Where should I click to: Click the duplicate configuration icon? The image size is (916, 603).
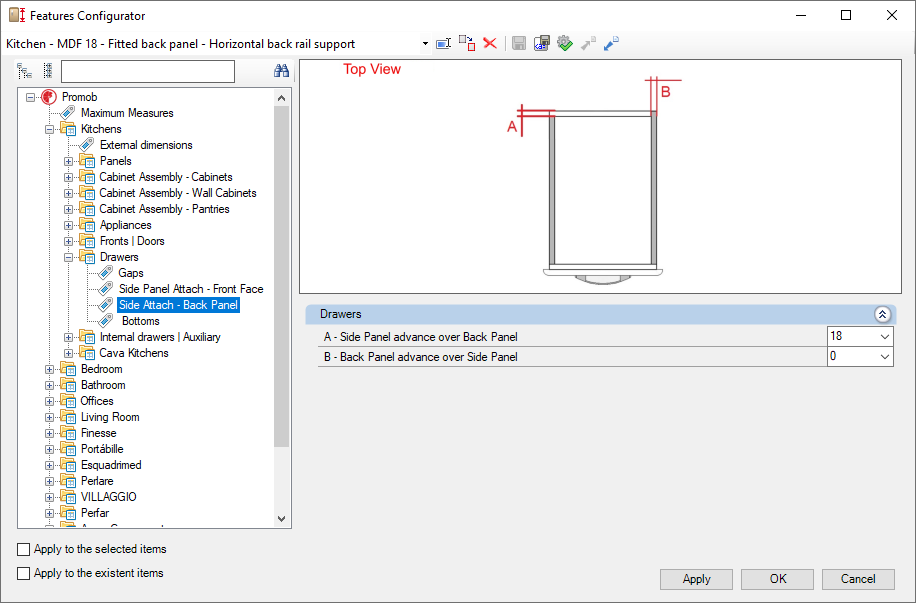coord(467,43)
